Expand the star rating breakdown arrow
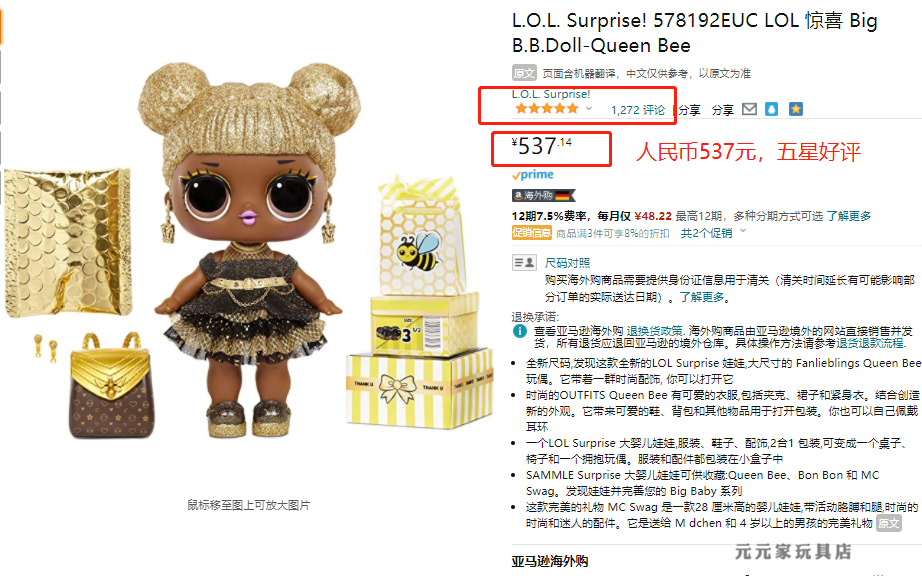This screenshot has height=576, width=922. [x=589, y=109]
